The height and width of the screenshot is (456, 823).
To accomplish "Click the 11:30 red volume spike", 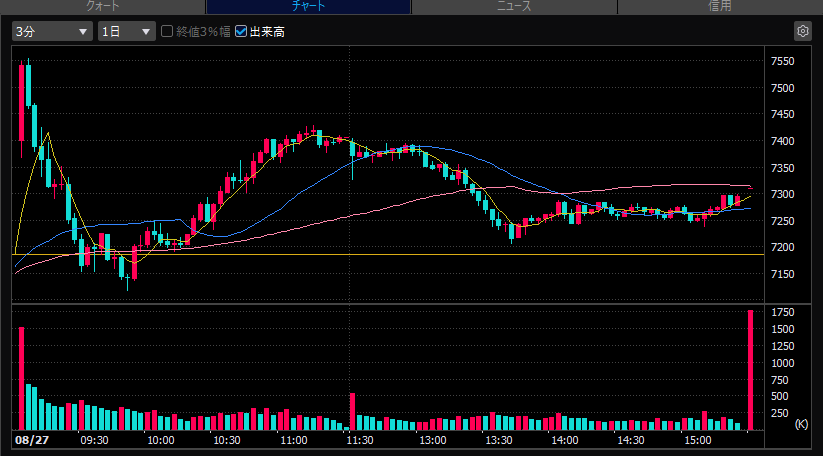I will (x=353, y=412).
